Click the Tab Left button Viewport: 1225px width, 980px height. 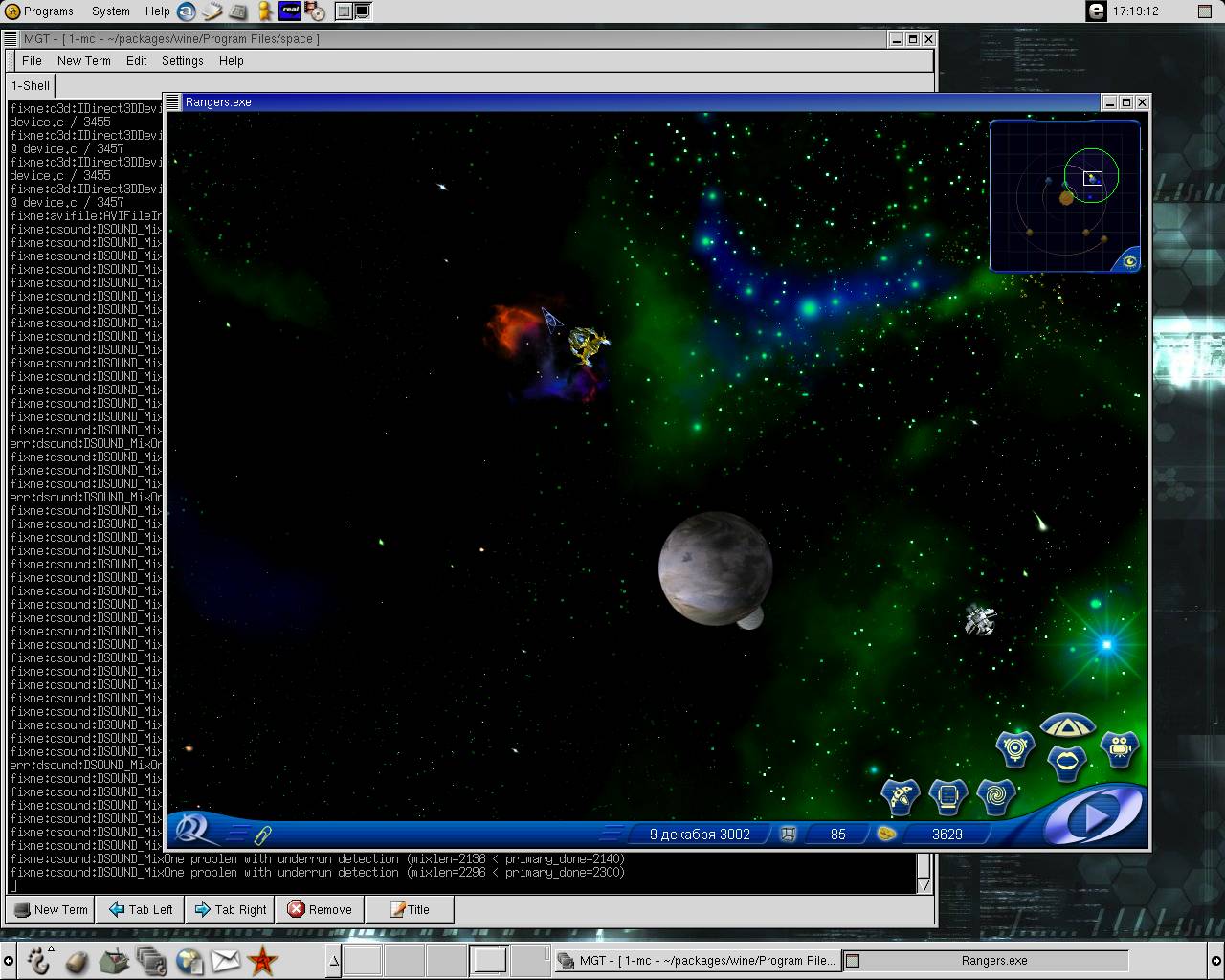coord(141,909)
